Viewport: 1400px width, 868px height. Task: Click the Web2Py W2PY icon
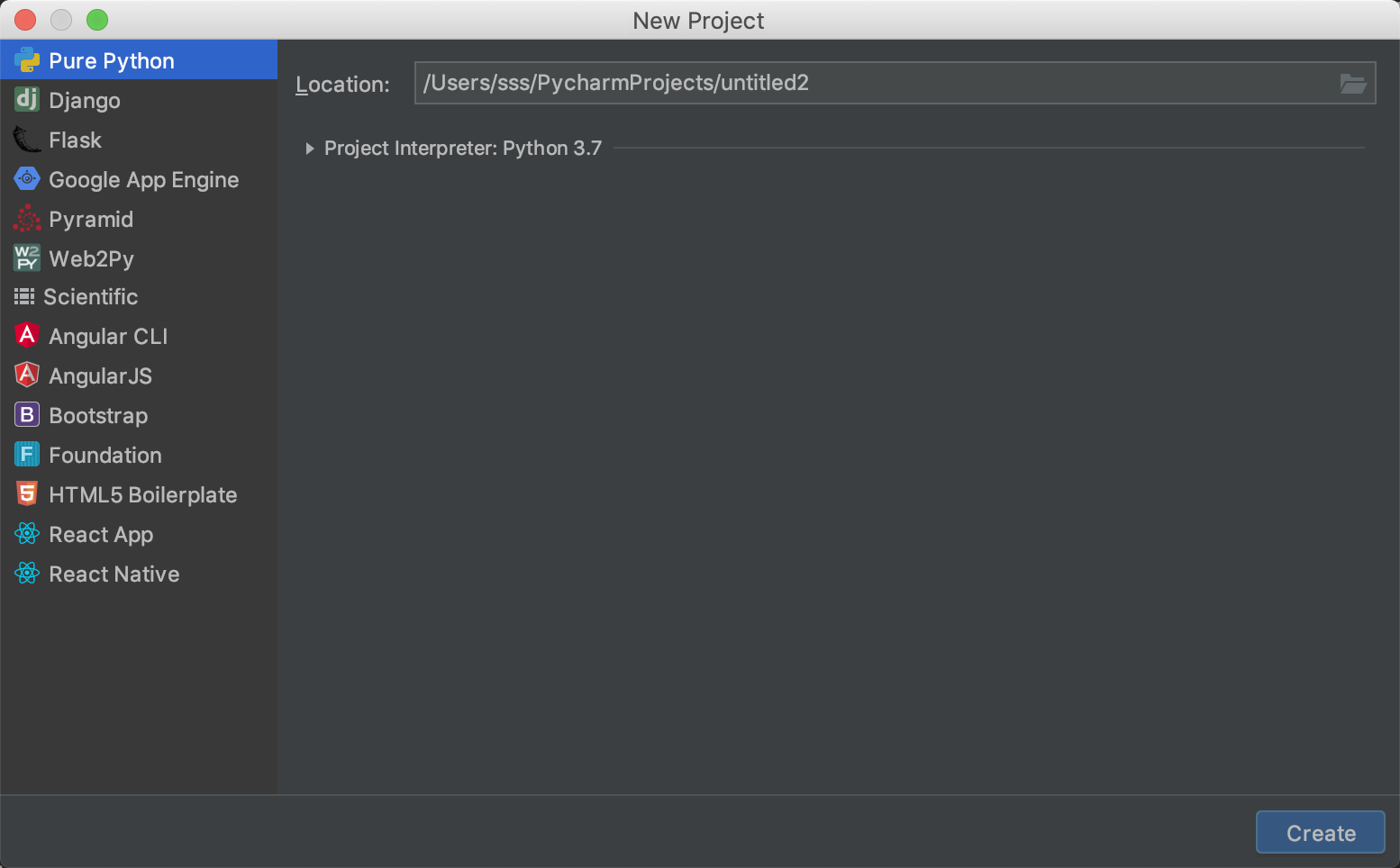tap(27, 258)
